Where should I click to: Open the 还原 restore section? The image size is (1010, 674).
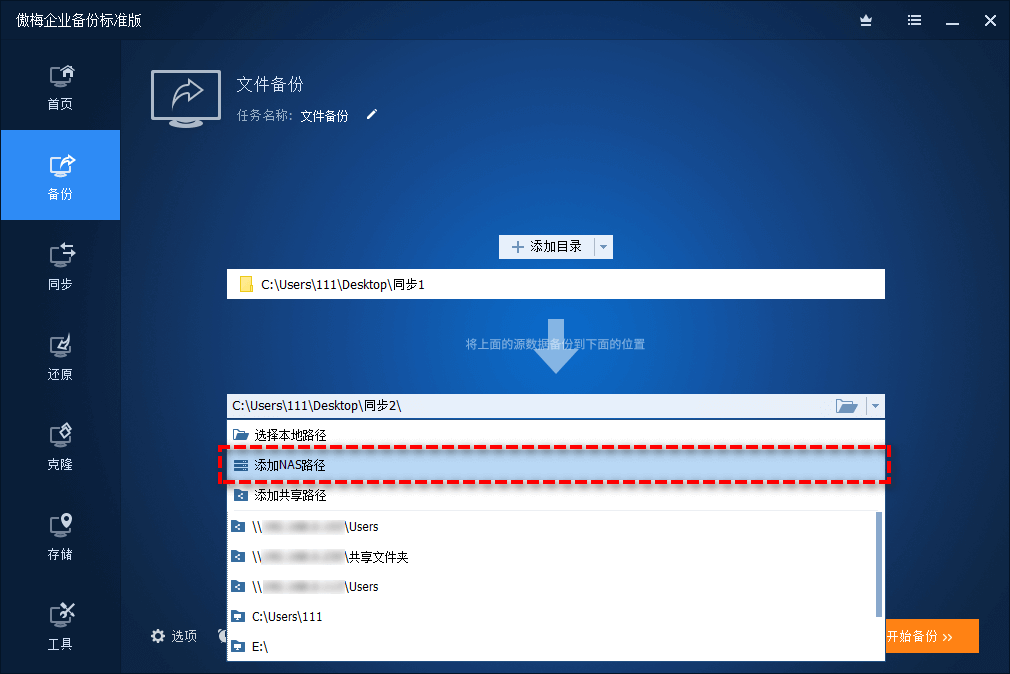61,356
